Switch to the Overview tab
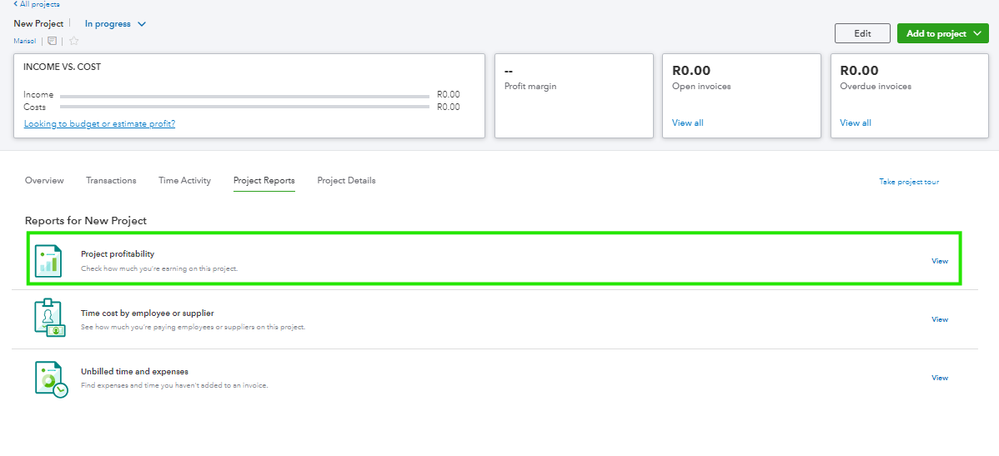999x456 pixels. 44,180
